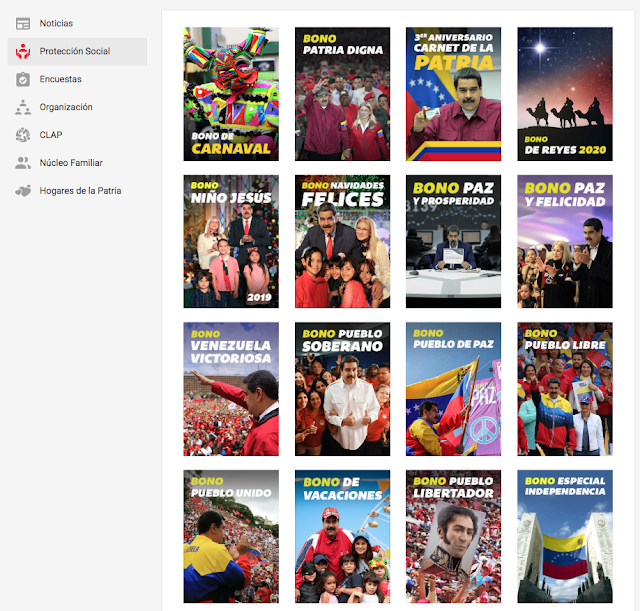Click the Organización hierarchy icon
640x611 pixels.
click(x=23, y=107)
